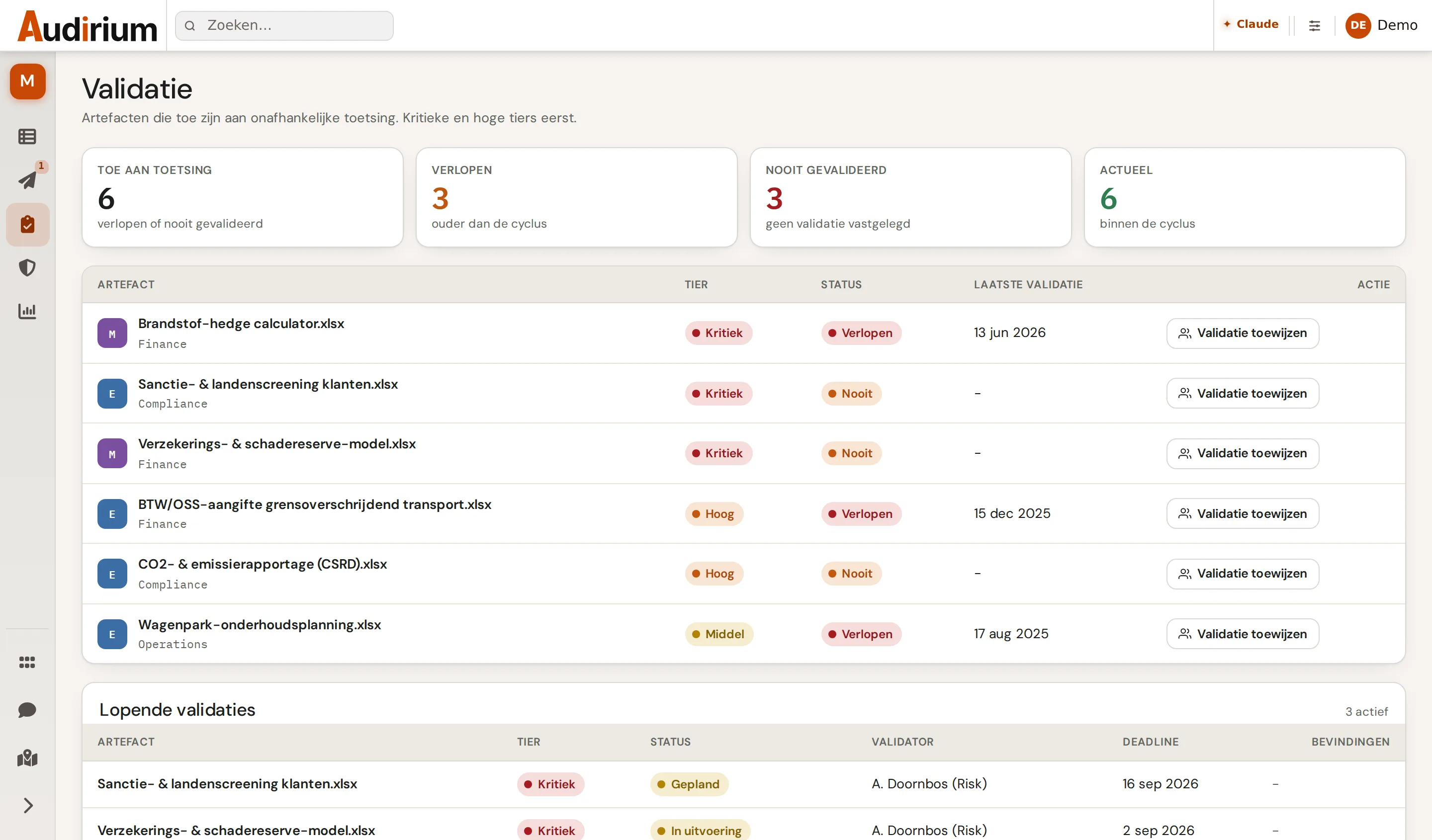Click the 15 dec 2025 validation date
This screenshot has height=840, width=1432.
click(x=1011, y=513)
